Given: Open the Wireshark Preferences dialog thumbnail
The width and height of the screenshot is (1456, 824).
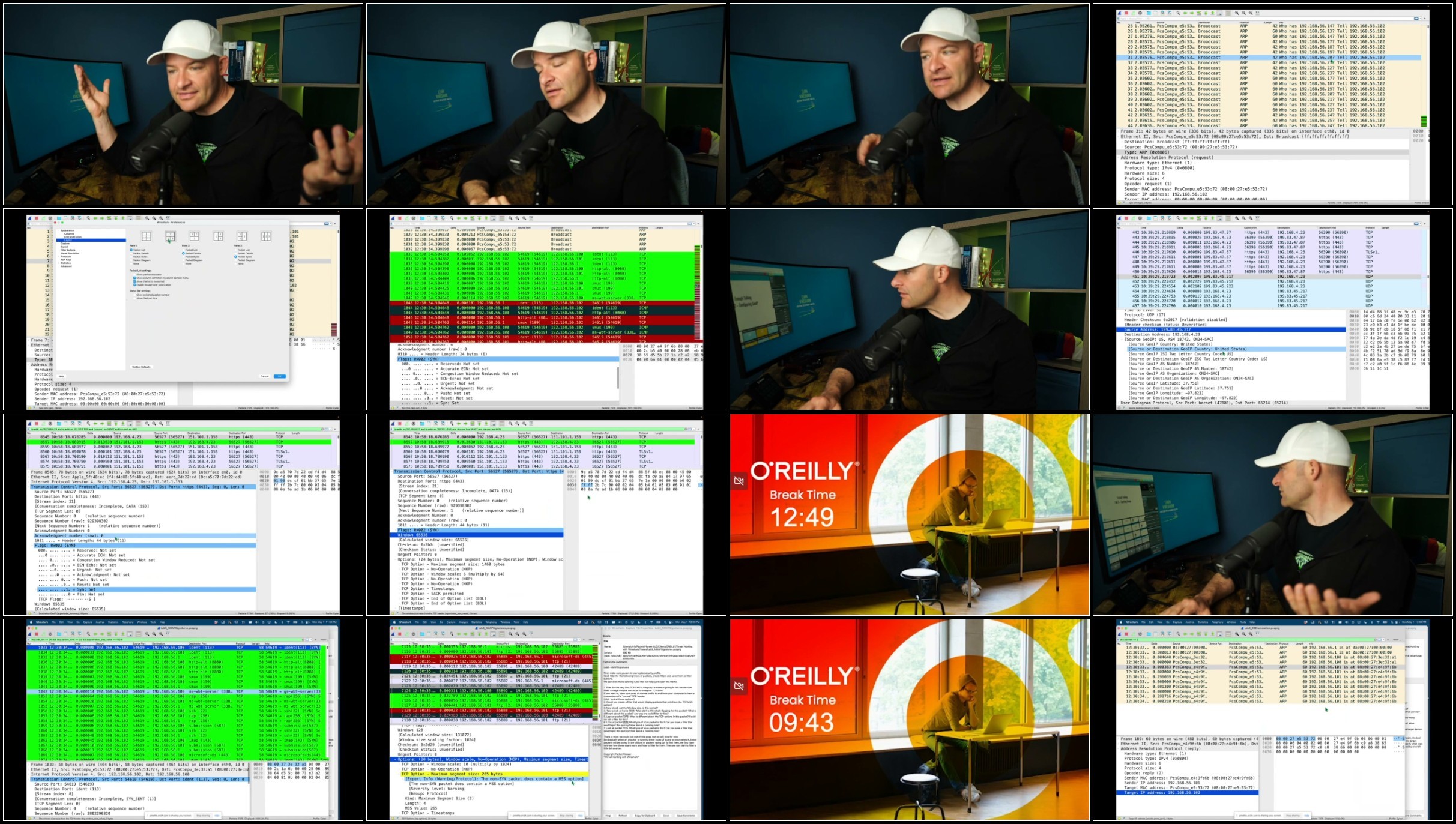Looking at the screenshot, I should click(183, 309).
